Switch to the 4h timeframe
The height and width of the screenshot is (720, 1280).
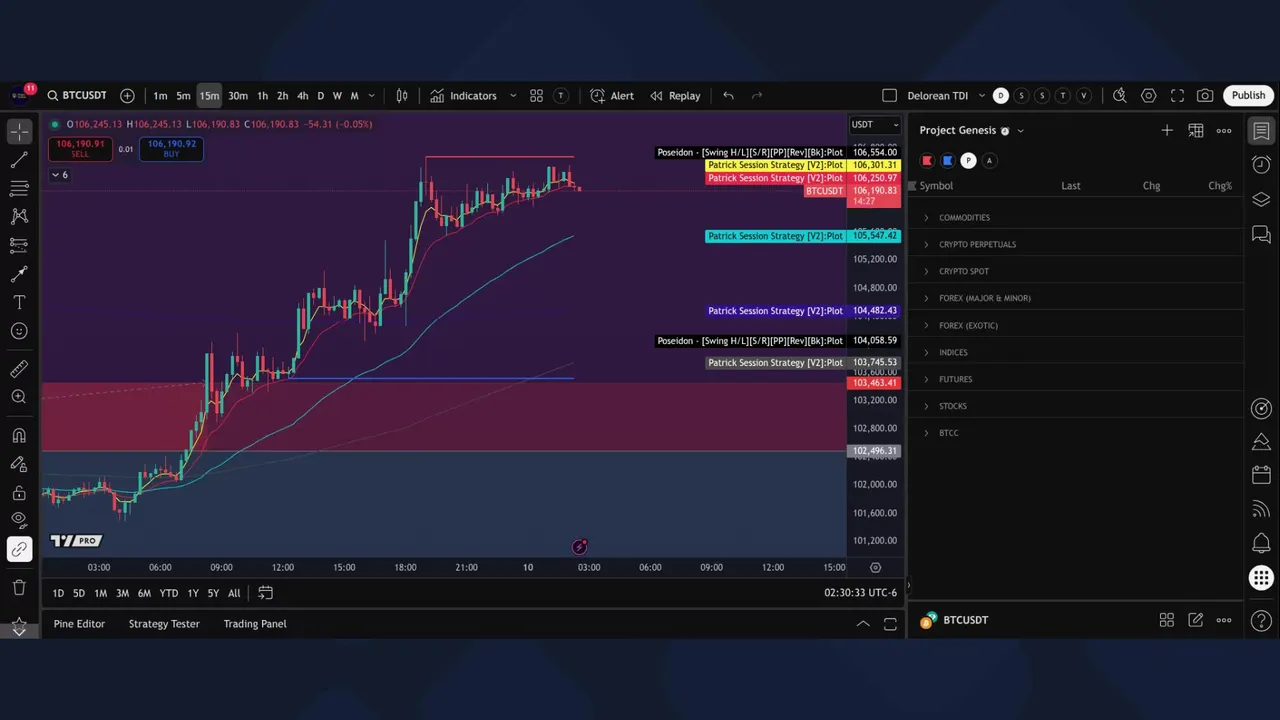pyautogui.click(x=303, y=96)
